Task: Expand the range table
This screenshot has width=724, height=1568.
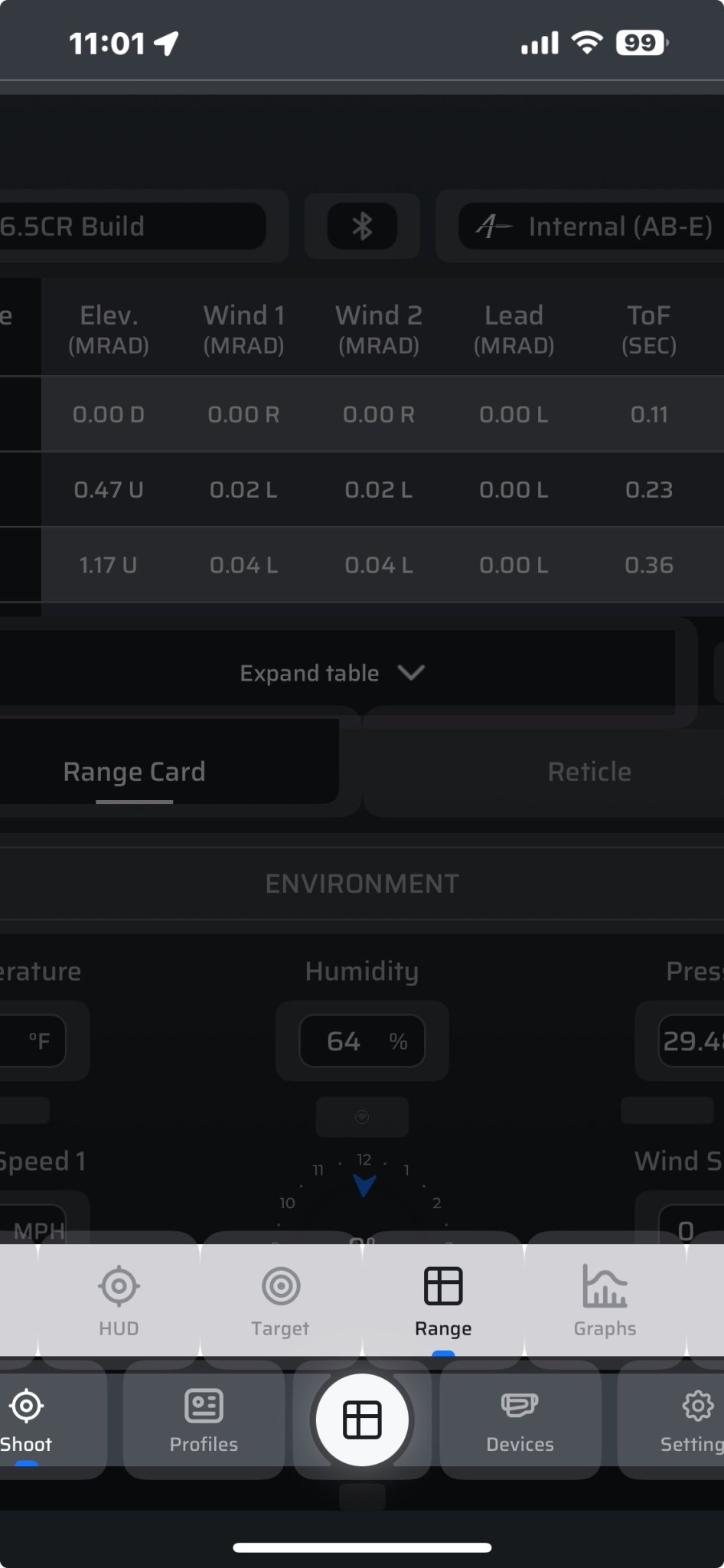Action: pos(332,673)
